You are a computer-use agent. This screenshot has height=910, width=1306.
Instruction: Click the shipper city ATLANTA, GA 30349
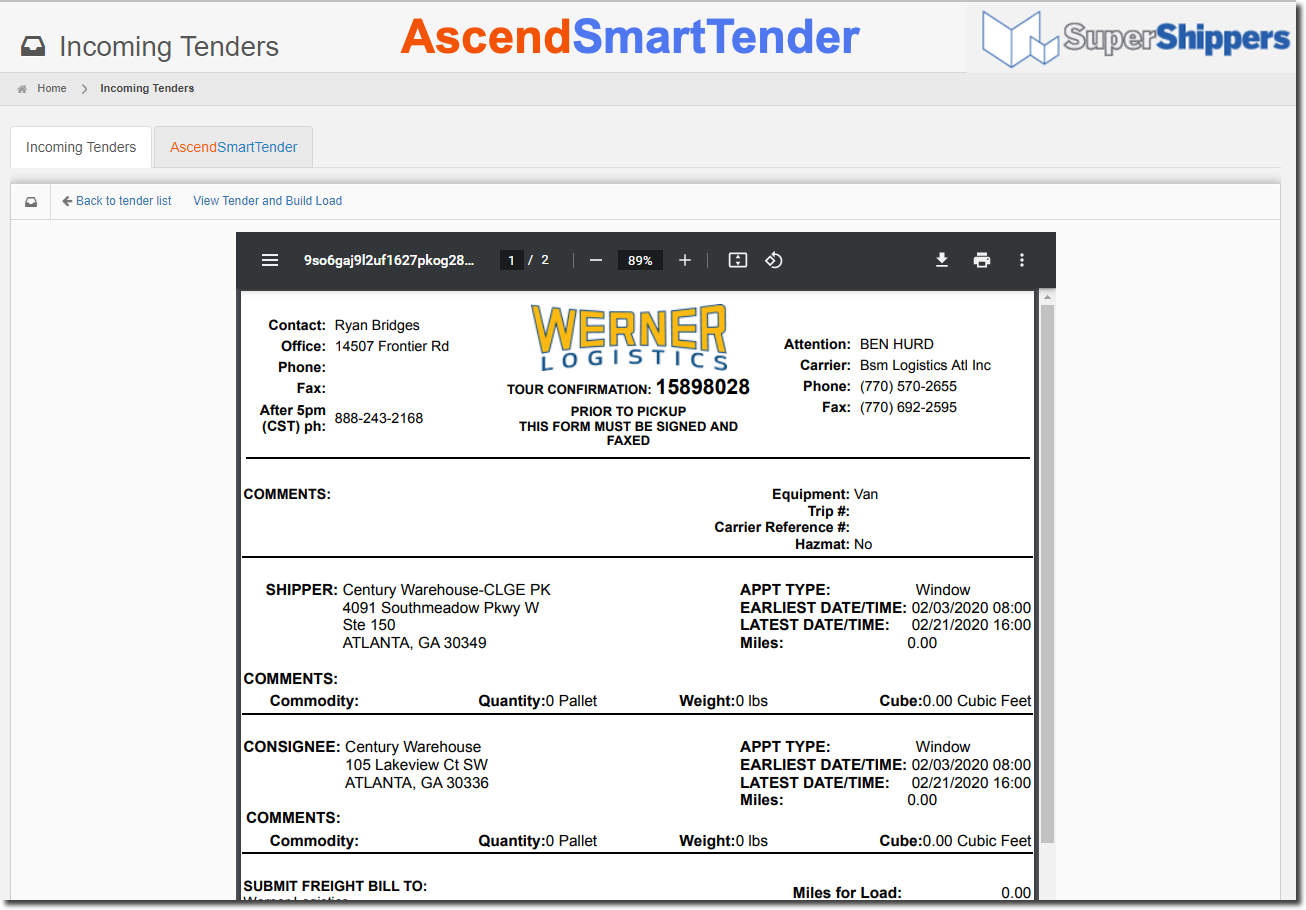click(415, 643)
